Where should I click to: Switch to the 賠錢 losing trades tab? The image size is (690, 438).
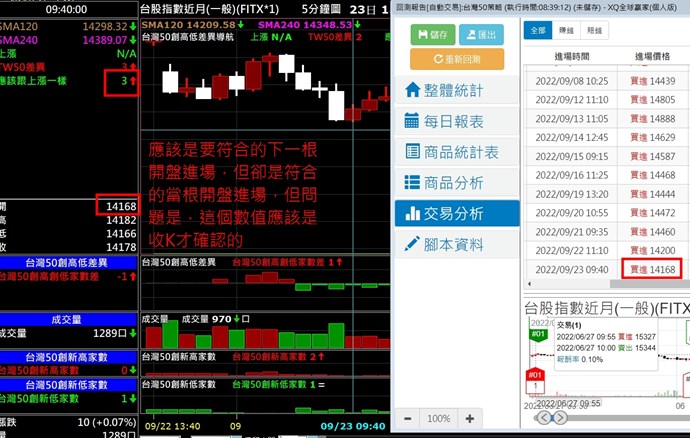[594, 30]
